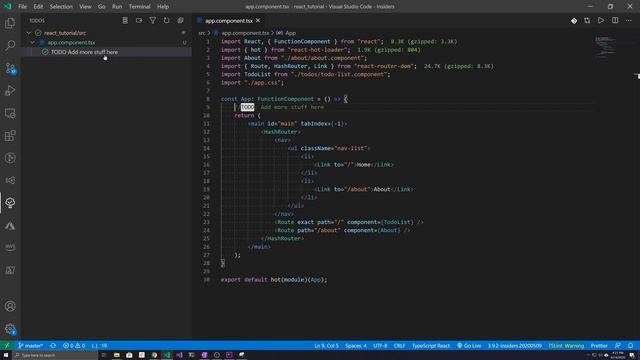Screen dimensions: 640x360
Task: Click the App symbol breadcrumb
Action: pos(287,33)
